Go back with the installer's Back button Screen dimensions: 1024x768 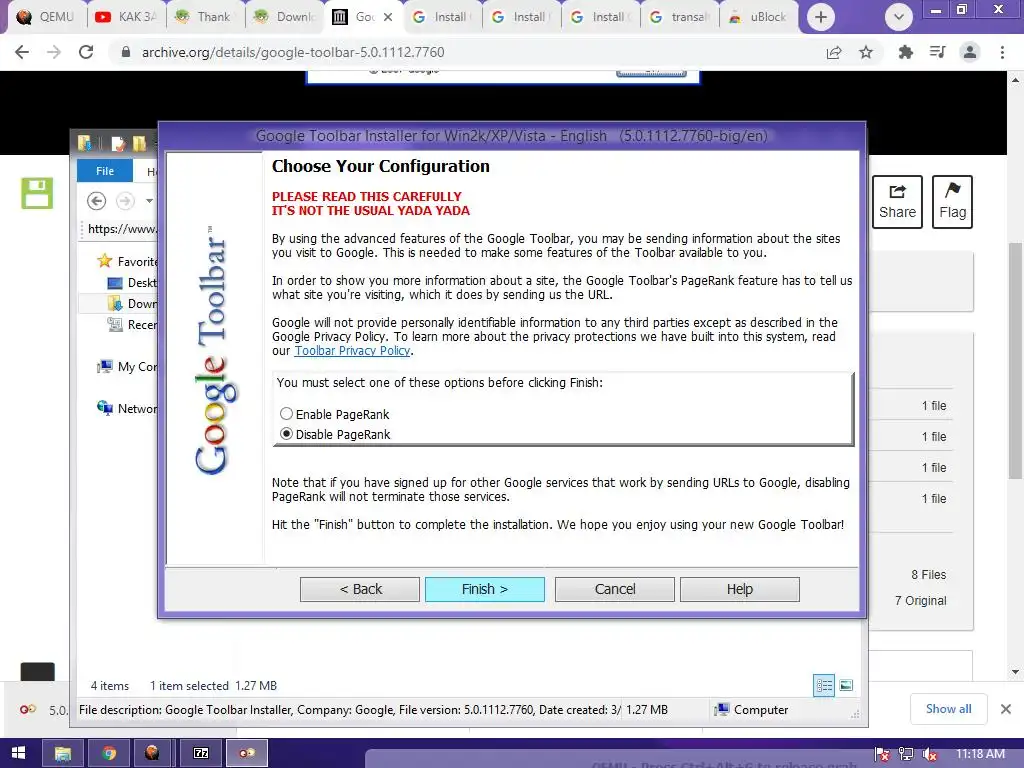pyautogui.click(x=360, y=589)
